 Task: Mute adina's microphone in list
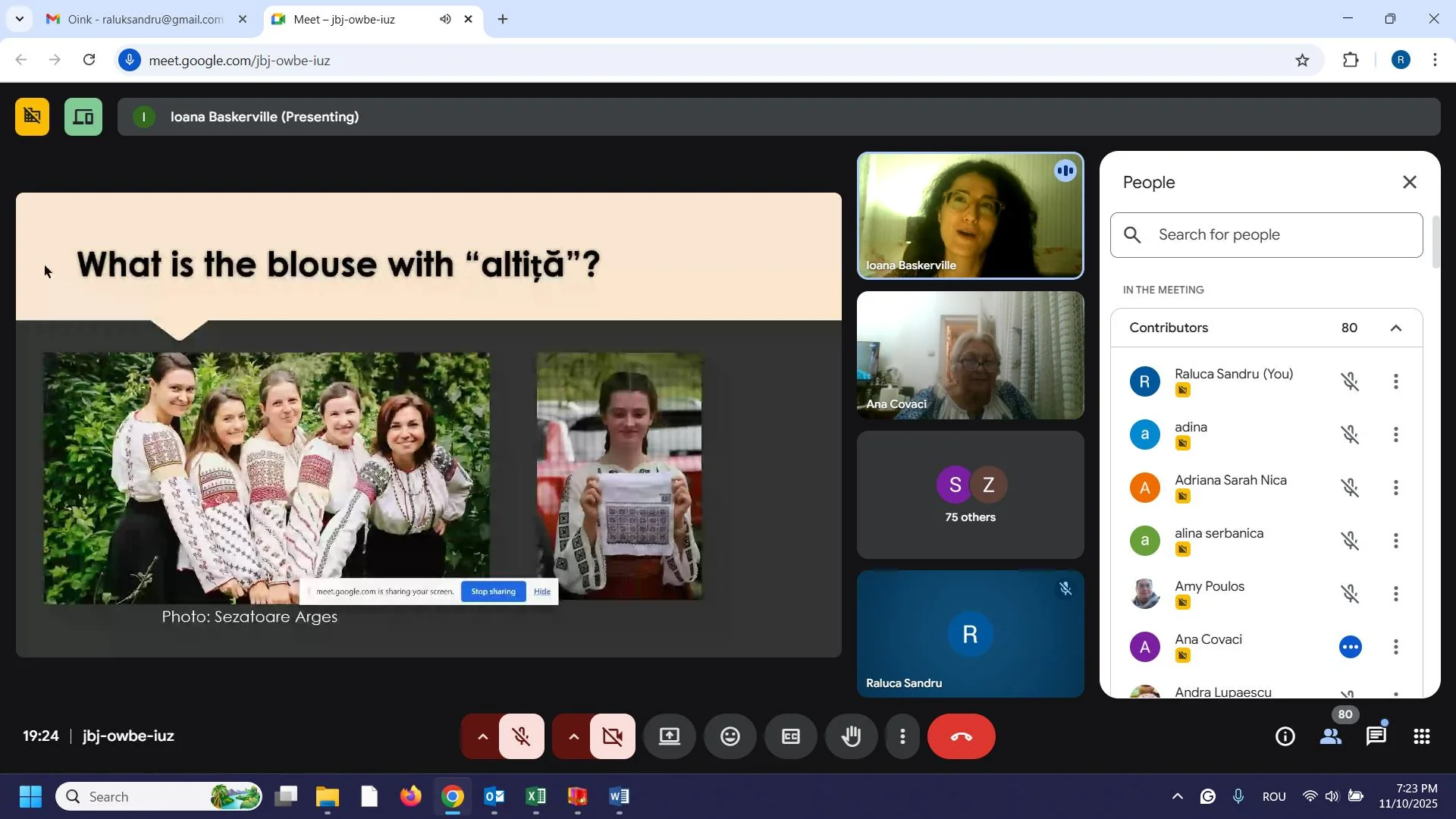coord(1350,435)
